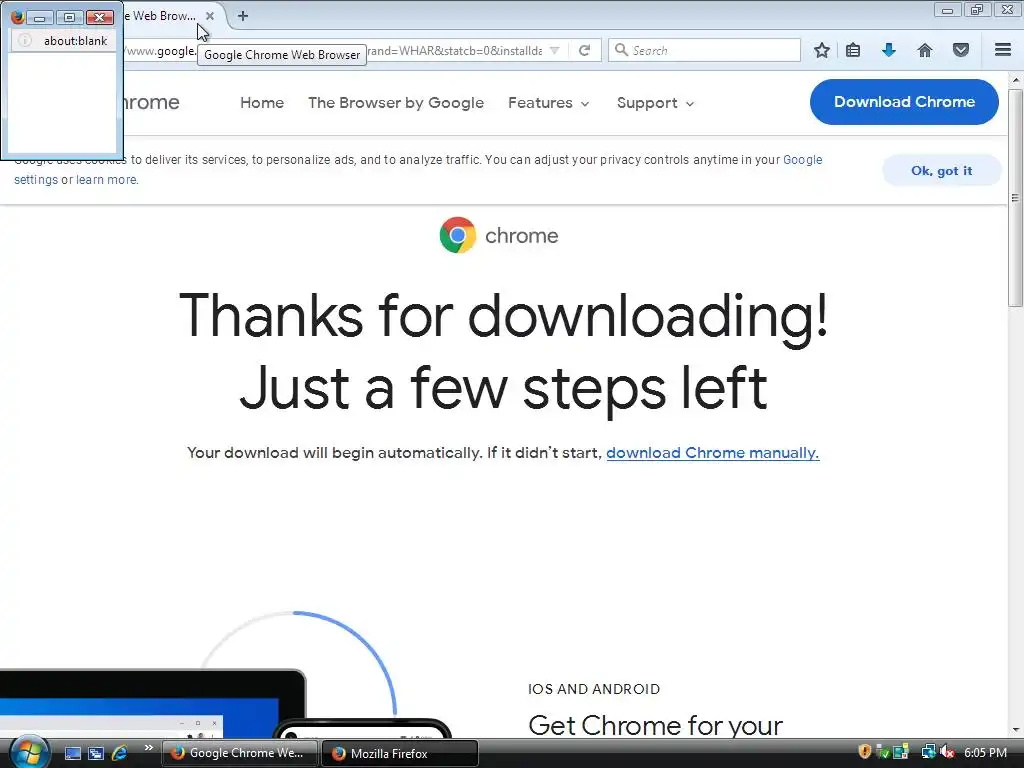Open the URL history dropdown arrow
Viewport: 1024px width, 768px height.
click(554, 50)
